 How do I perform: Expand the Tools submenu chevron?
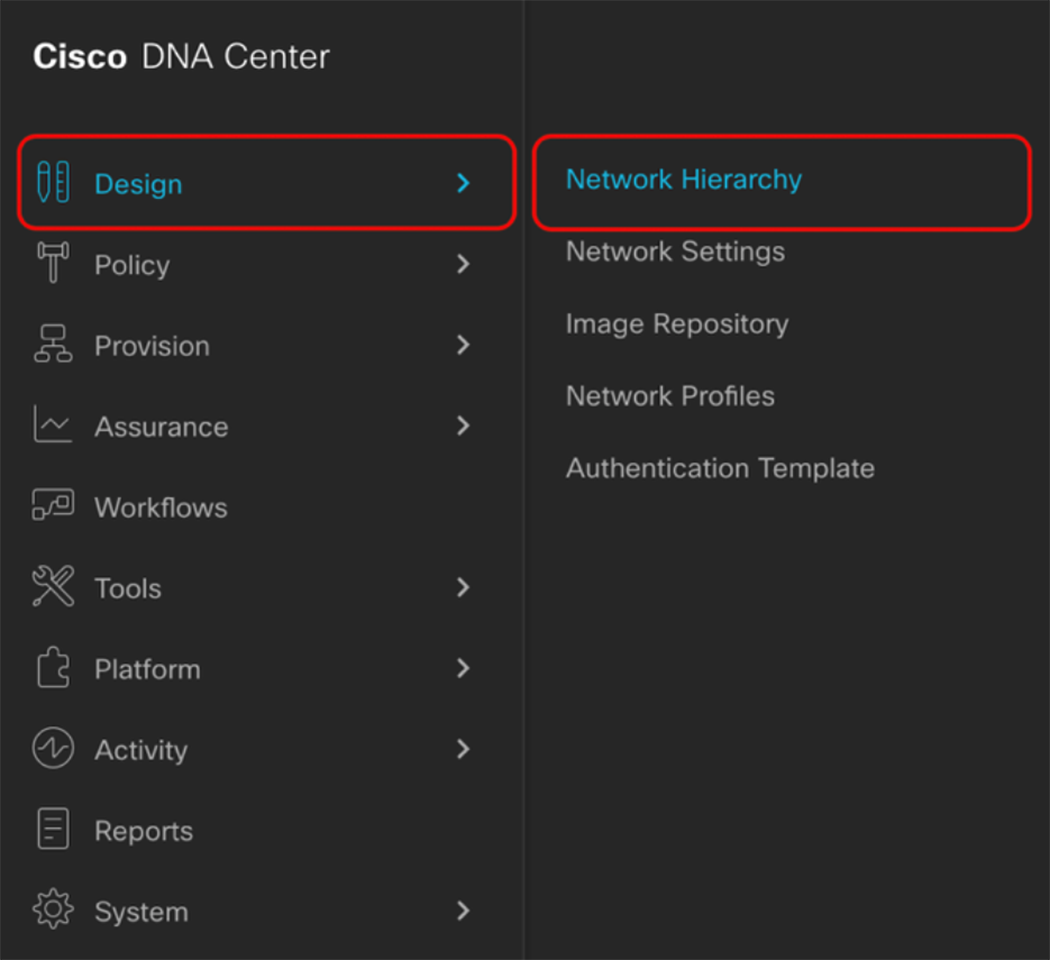(x=463, y=588)
